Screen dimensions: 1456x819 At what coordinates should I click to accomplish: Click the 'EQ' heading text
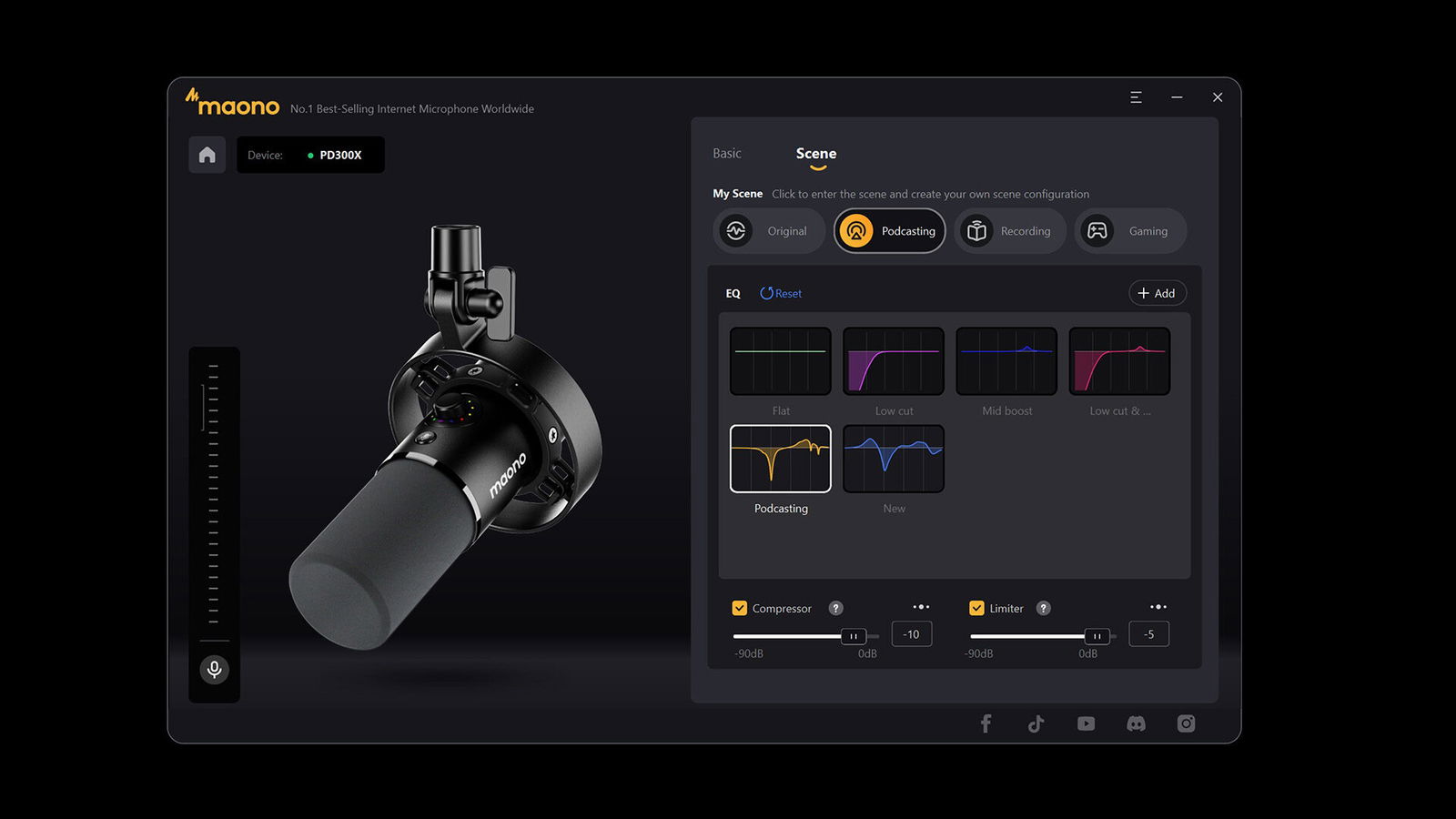pyautogui.click(x=733, y=293)
